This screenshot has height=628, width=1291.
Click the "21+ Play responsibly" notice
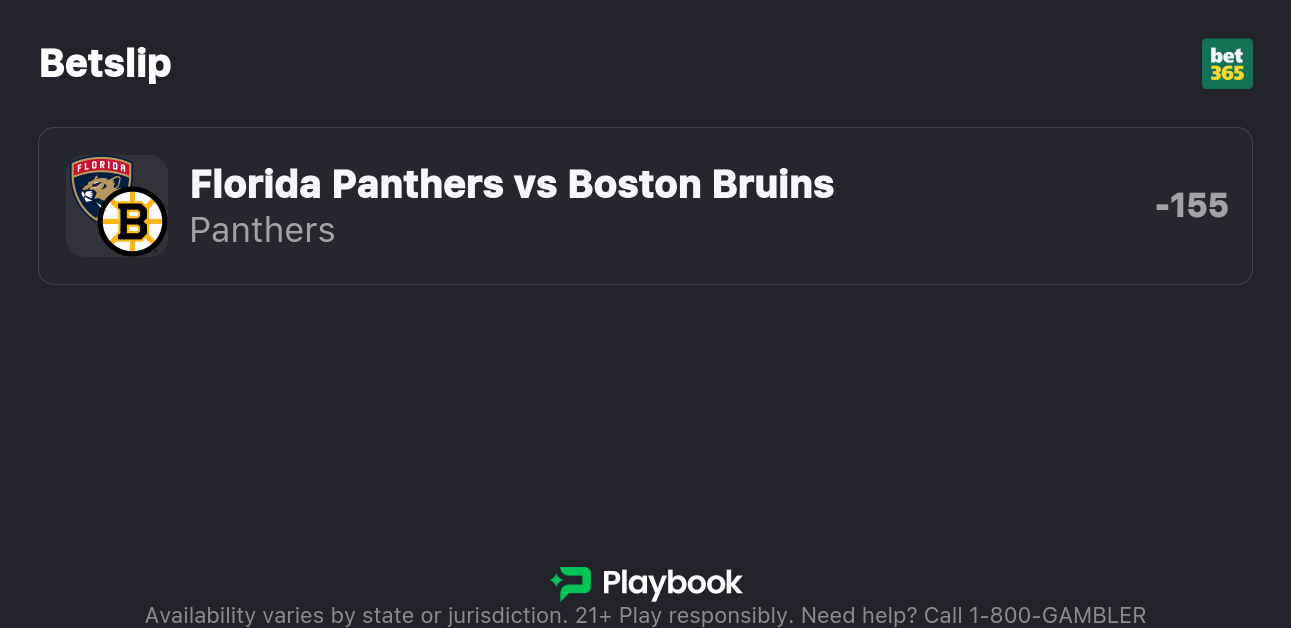[684, 615]
